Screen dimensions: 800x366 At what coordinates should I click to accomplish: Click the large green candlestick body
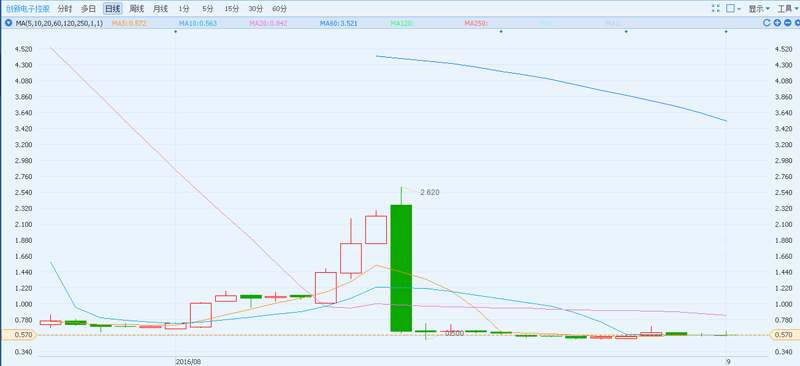click(401, 268)
